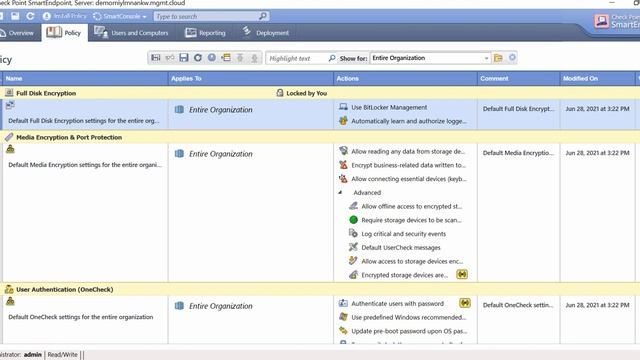
Task: Click Allow connecting essential devices action
Action: click(409, 179)
